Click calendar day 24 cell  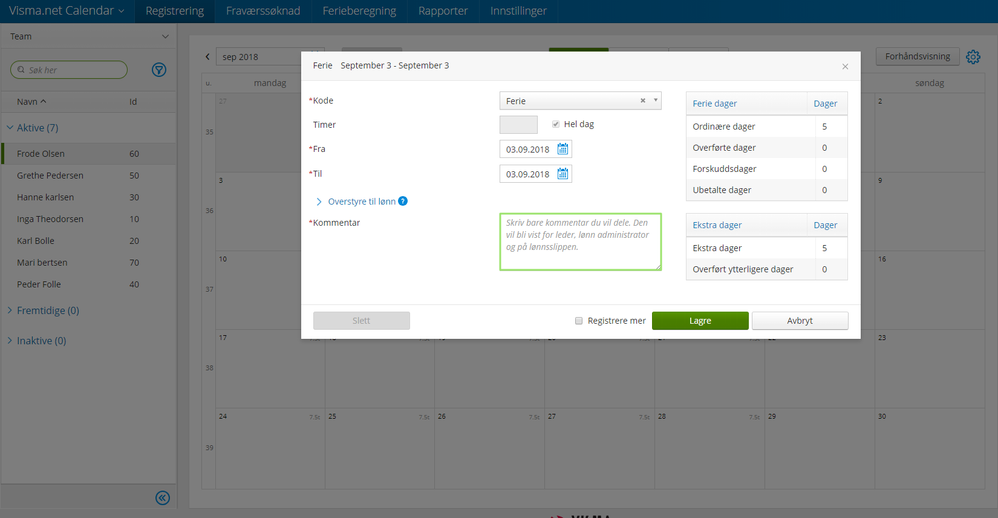coord(270,449)
